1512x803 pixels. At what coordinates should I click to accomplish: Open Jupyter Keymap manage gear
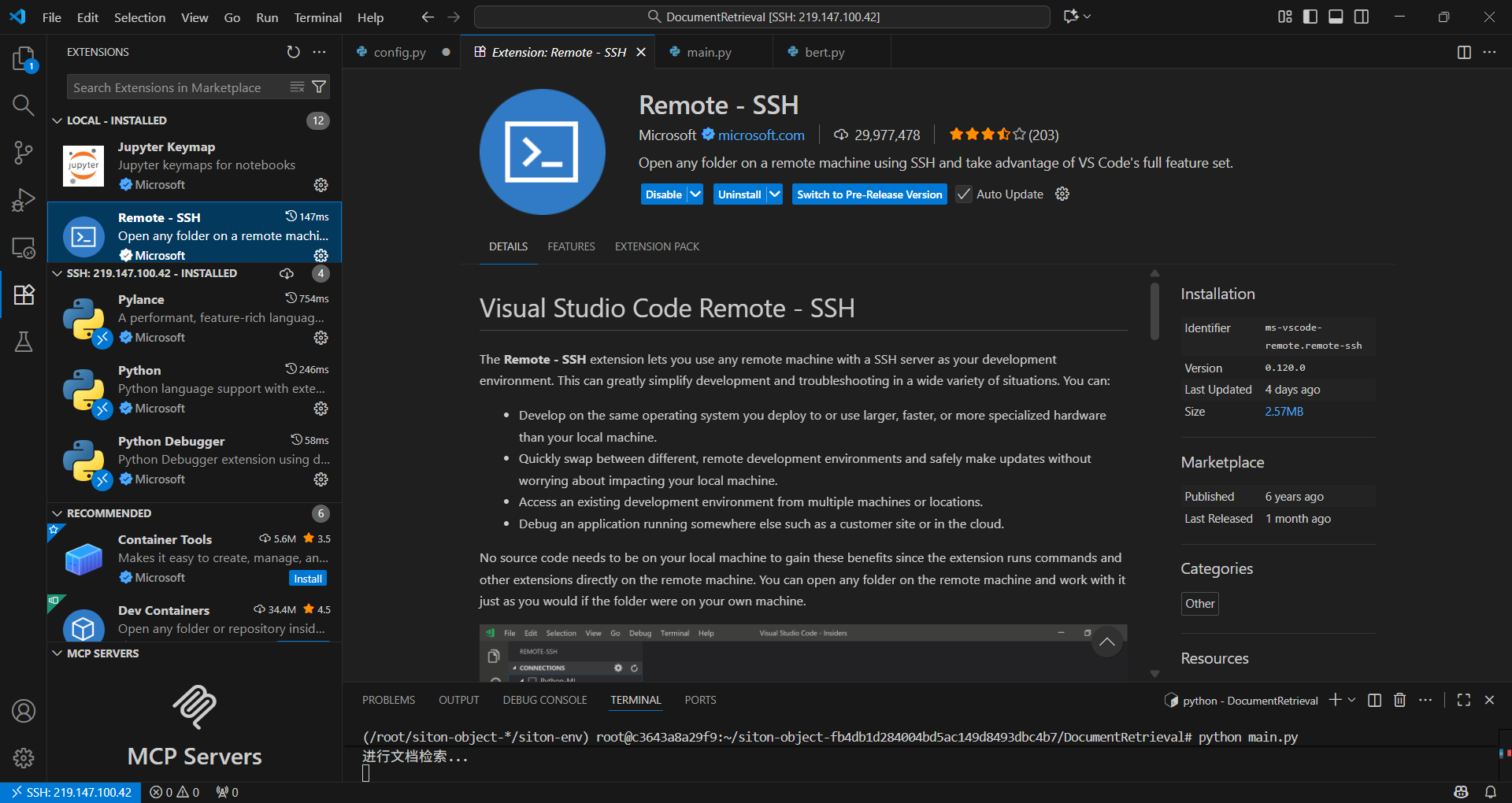tap(321, 185)
